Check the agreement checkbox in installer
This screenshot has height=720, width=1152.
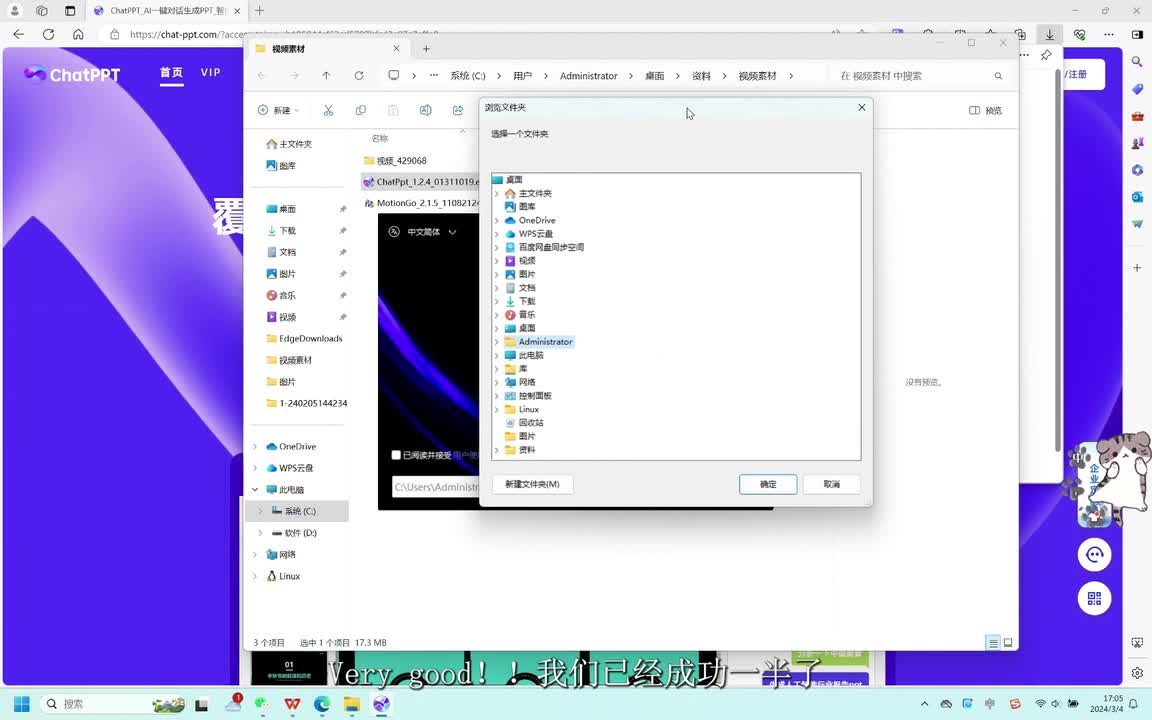(396, 455)
